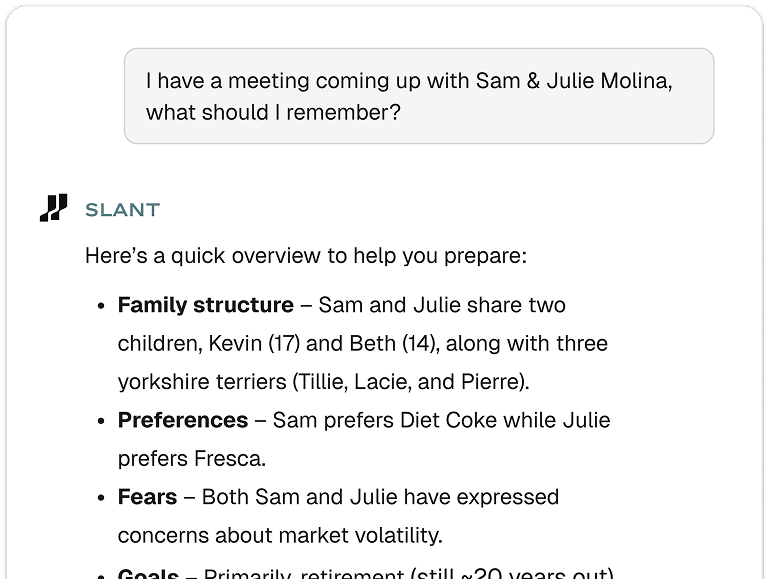The width and height of the screenshot is (768, 579).
Task: Click the 'what should I remember?' line
Action: pos(273,113)
